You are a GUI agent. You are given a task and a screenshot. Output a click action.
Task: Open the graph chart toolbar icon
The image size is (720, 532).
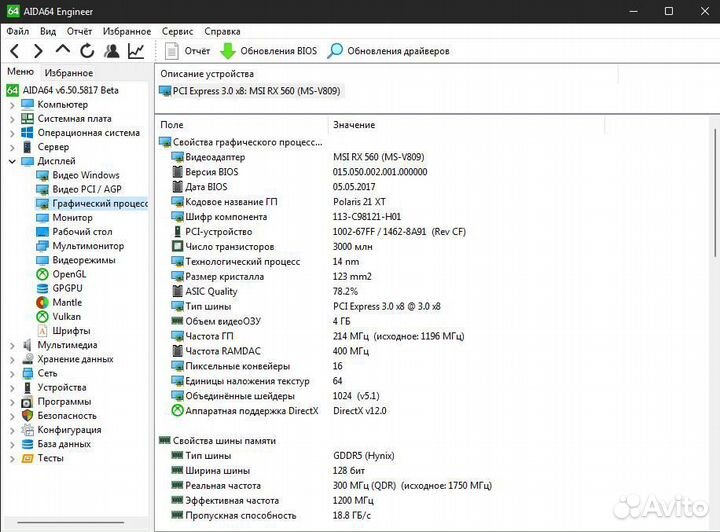(x=136, y=51)
